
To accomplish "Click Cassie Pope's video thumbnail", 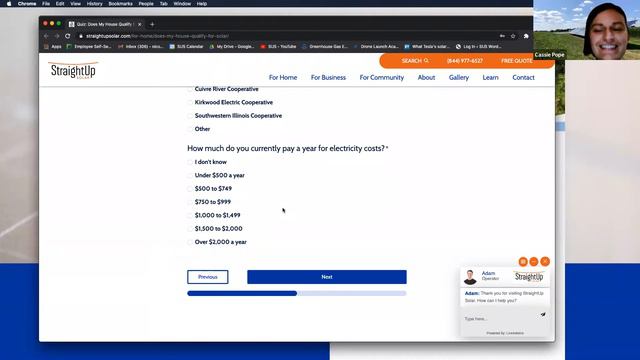I will click(x=587, y=30).
